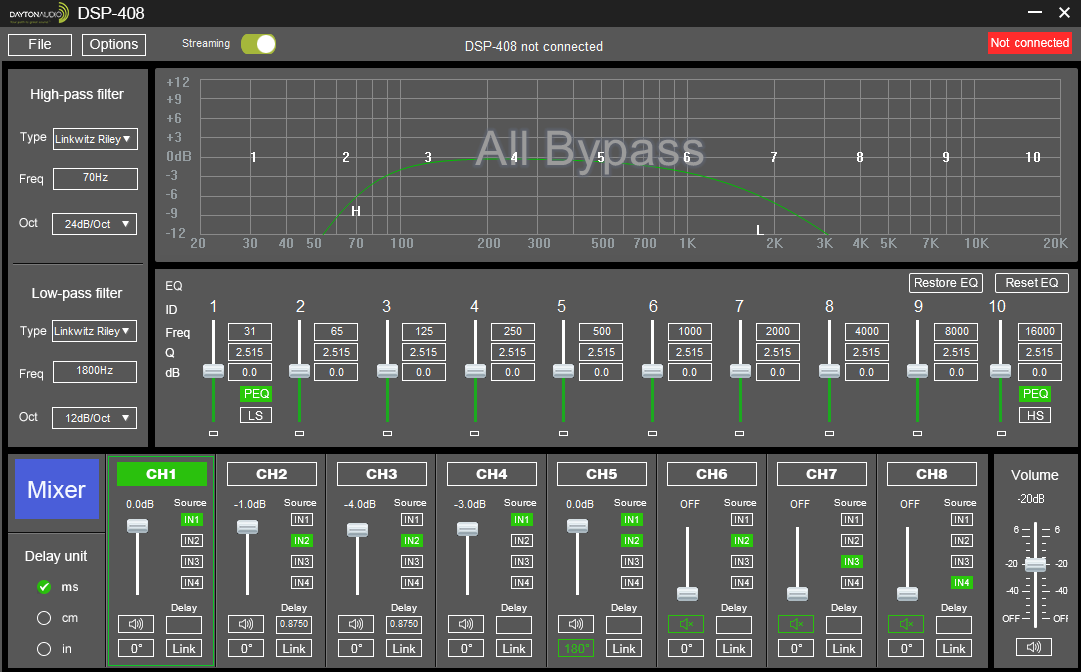
Task: Open the 12dB/Oct low-pass slope dropdown
Action: tap(95, 418)
